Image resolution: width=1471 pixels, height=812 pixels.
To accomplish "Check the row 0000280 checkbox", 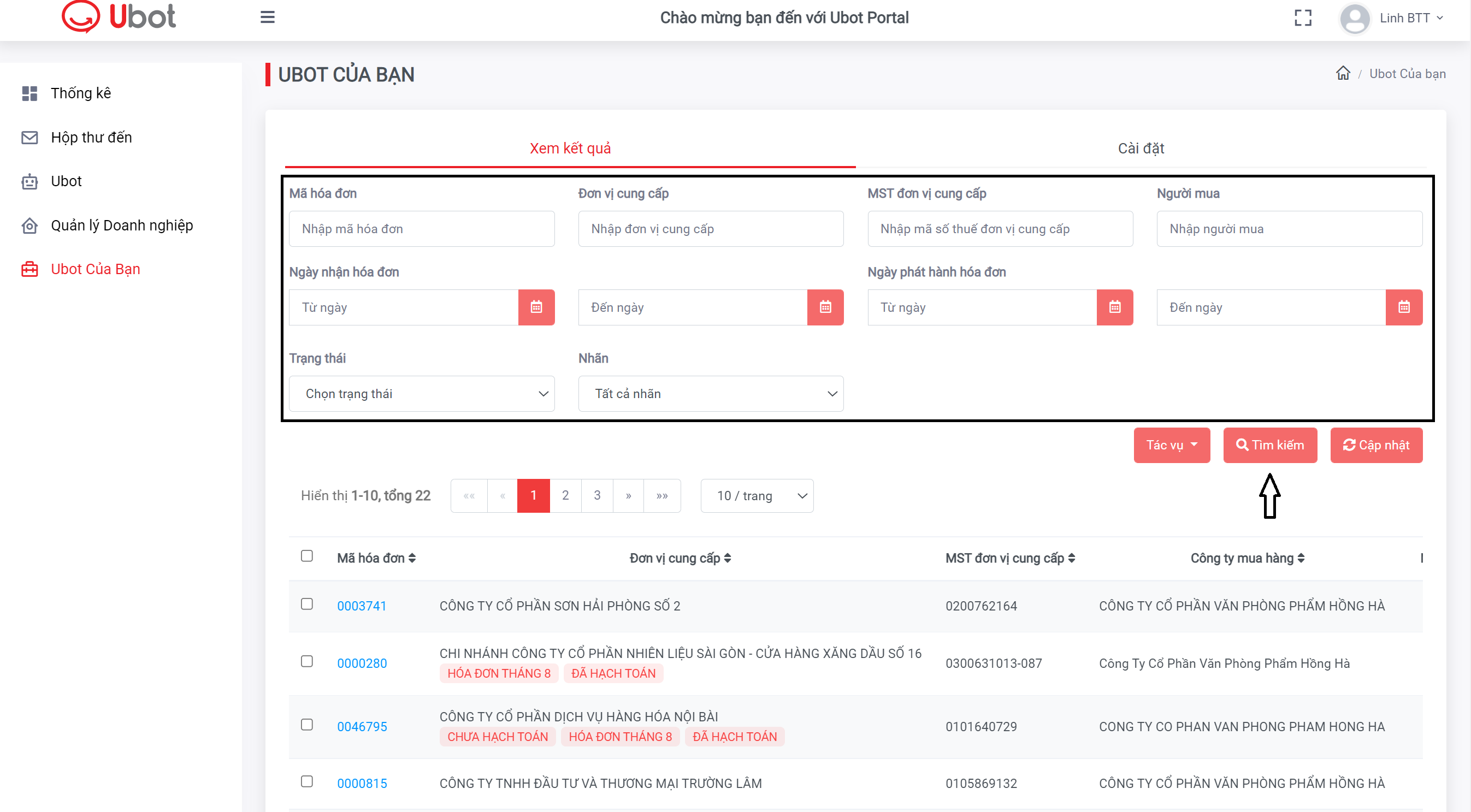I will (x=306, y=661).
